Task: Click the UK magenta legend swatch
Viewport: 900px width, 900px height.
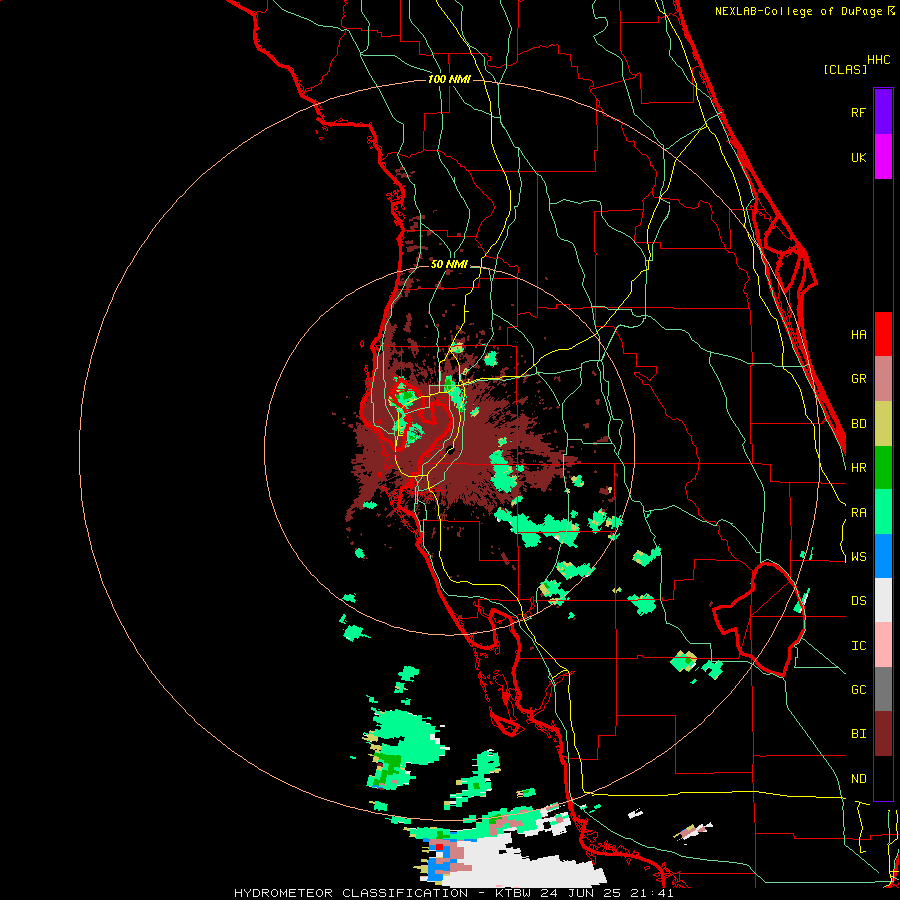Action: click(883, 157)
